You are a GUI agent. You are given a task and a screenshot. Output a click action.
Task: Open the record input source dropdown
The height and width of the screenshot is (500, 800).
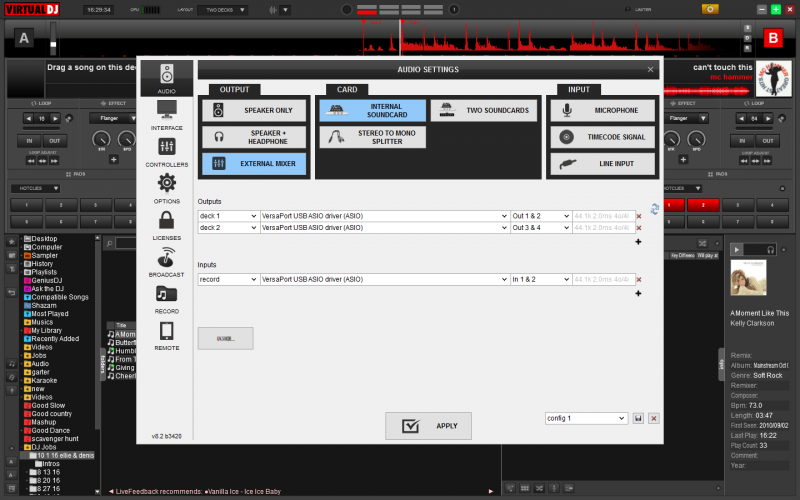coord(228,280)
